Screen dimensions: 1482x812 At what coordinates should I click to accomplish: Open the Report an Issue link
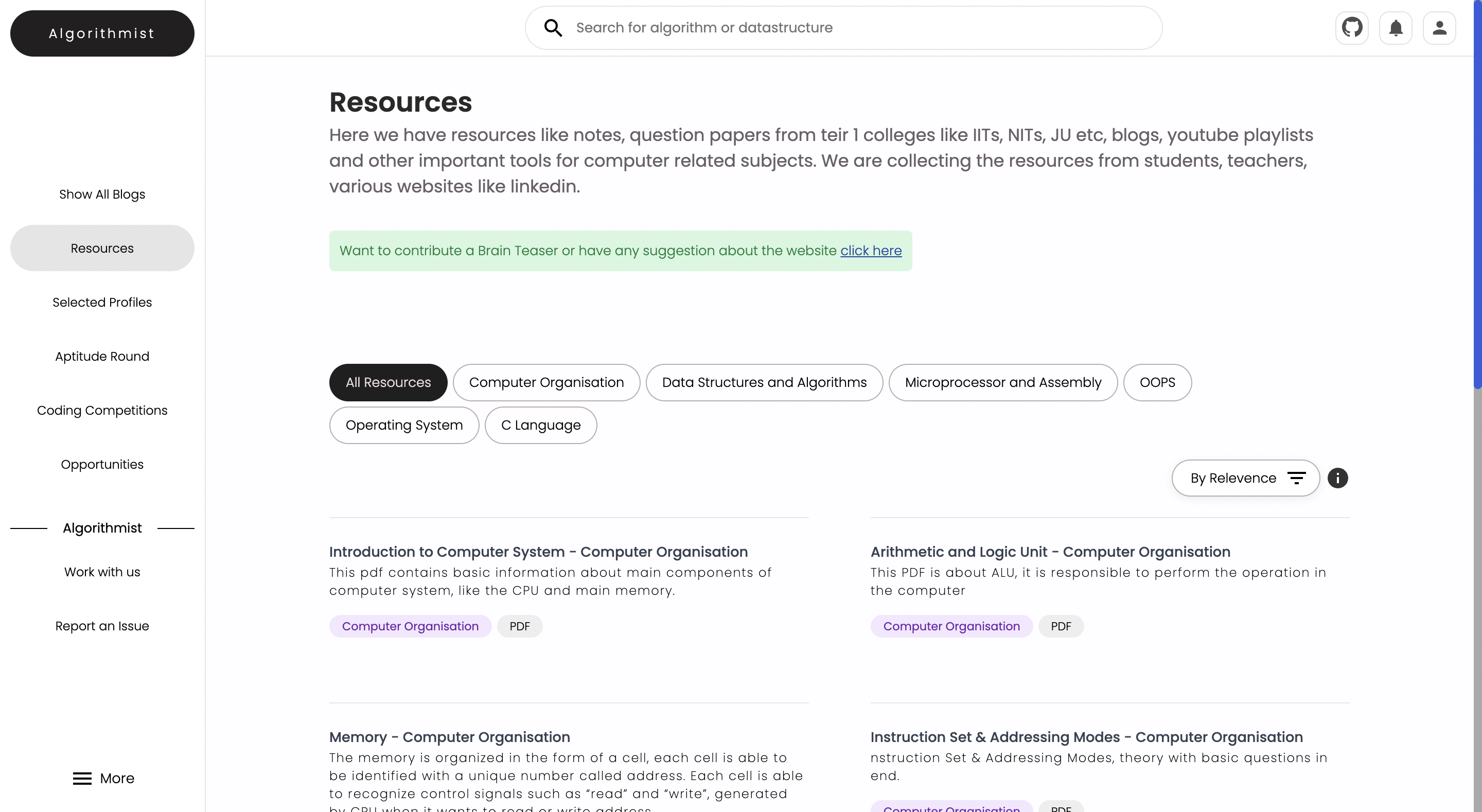(102, 626)
